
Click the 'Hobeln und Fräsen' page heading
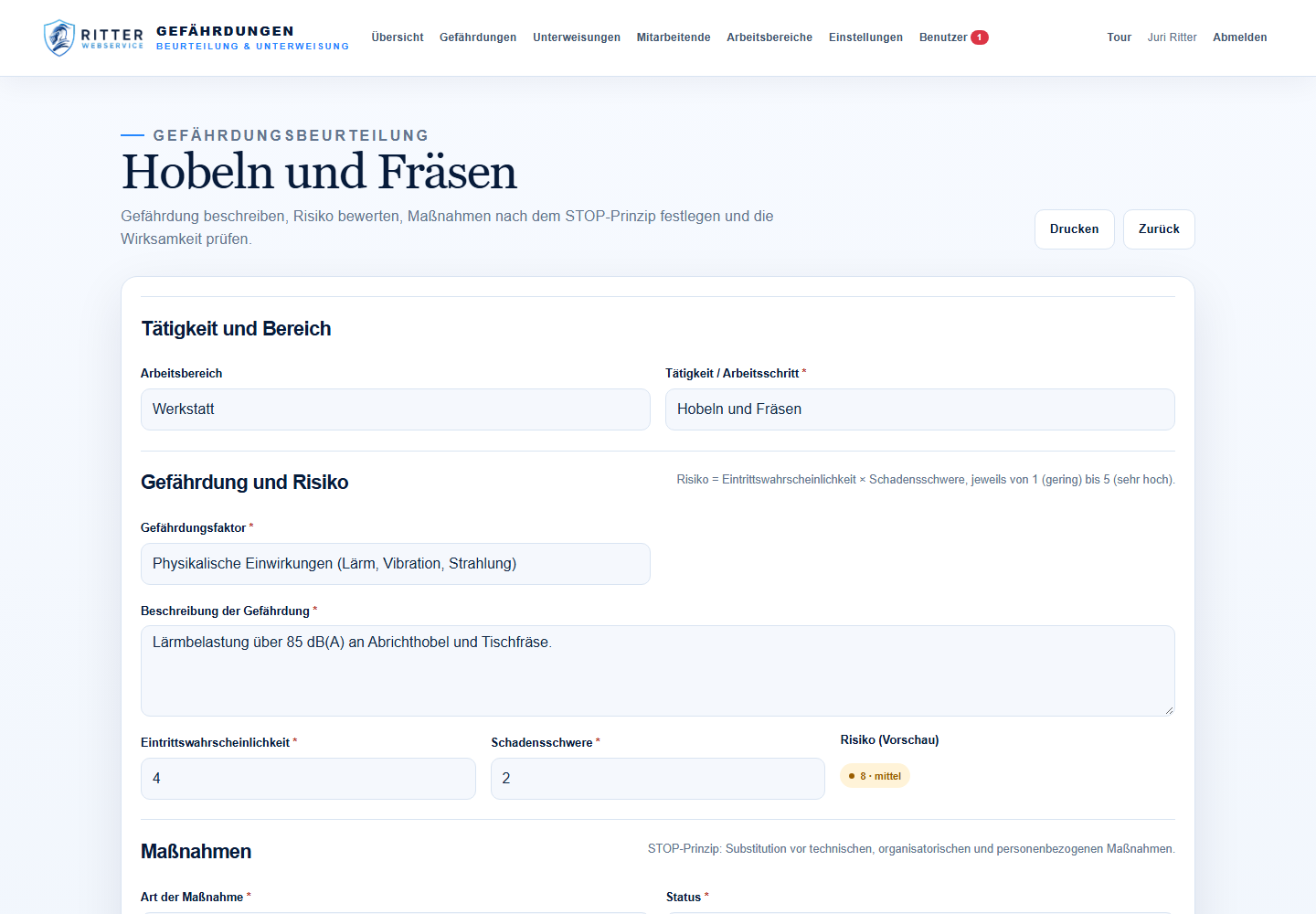click(319, 172)
